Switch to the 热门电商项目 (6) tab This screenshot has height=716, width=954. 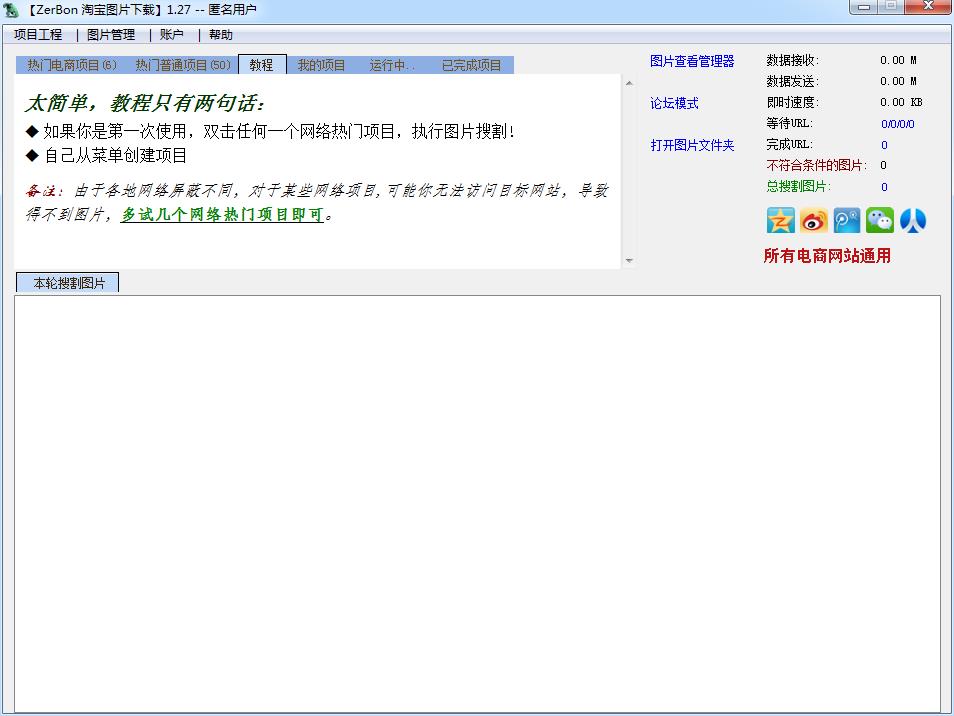[72, 65]
